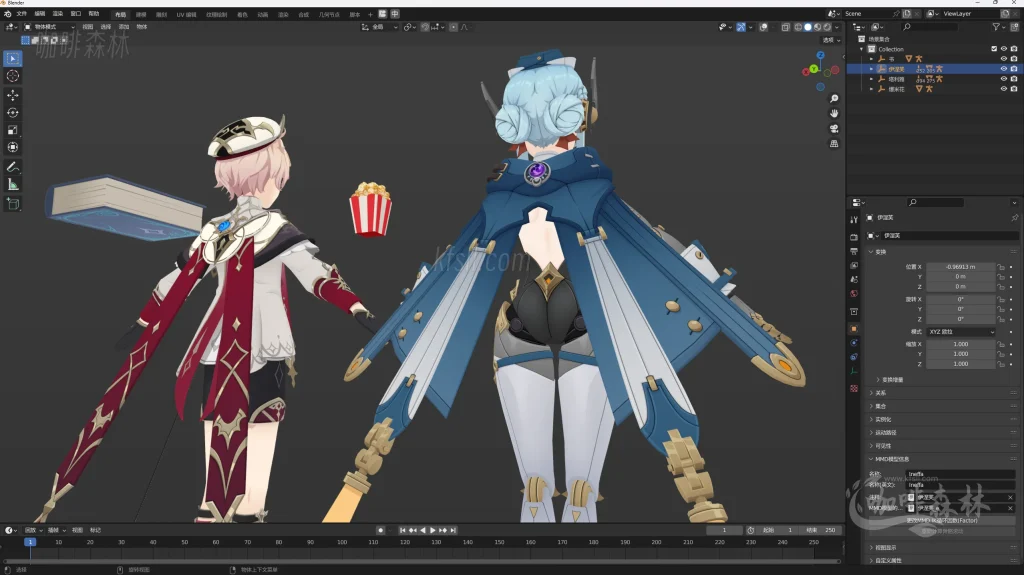Open the View menu in viewport header
This screenshot has width=1024, height=575.
(88, 27)
